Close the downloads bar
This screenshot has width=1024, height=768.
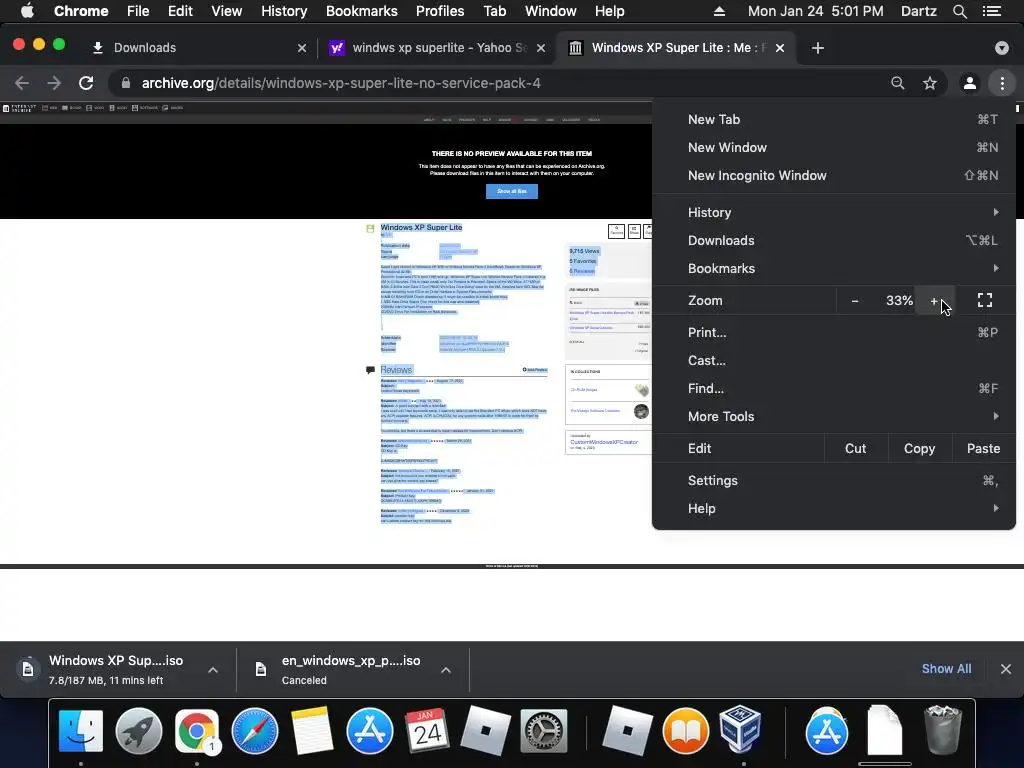click(1006, 669)
